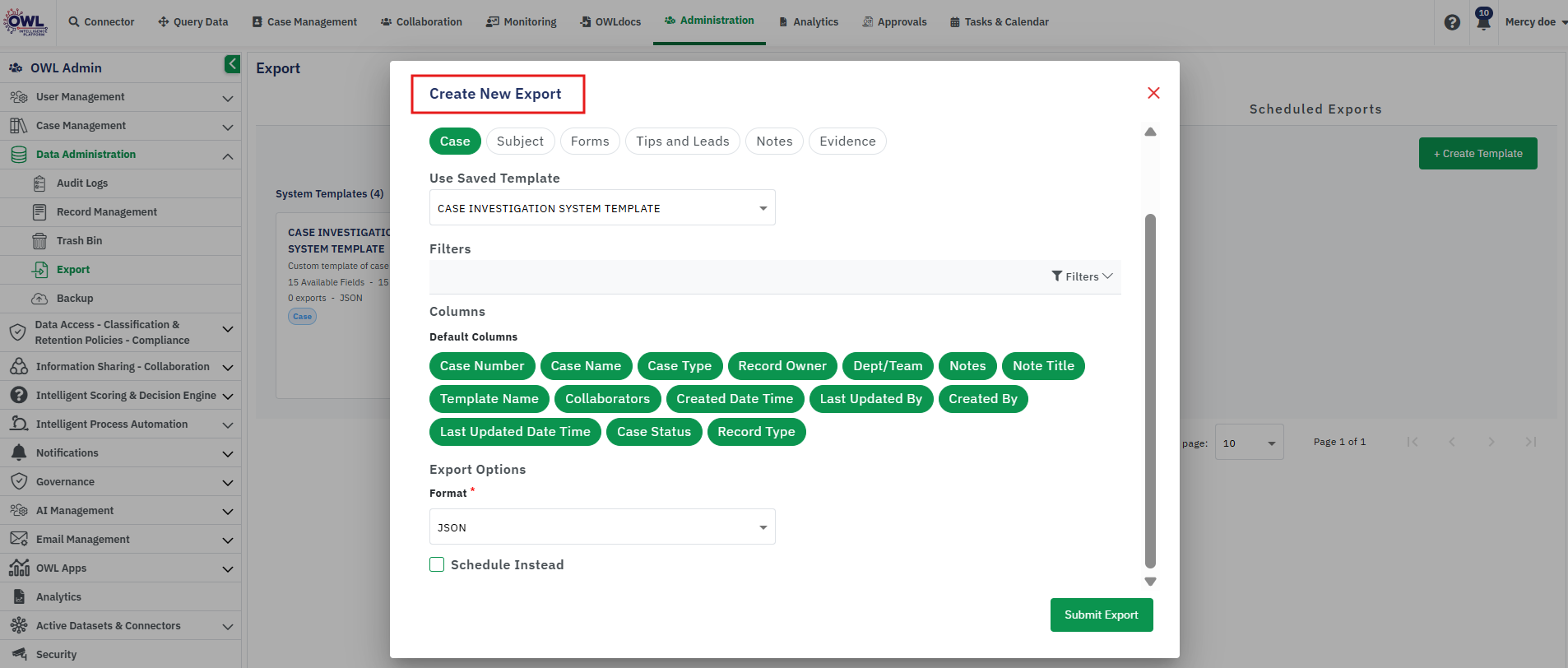Click the Information Sharing people icon
This screenshot has width=1568, height=668.
tap(19, 367)
